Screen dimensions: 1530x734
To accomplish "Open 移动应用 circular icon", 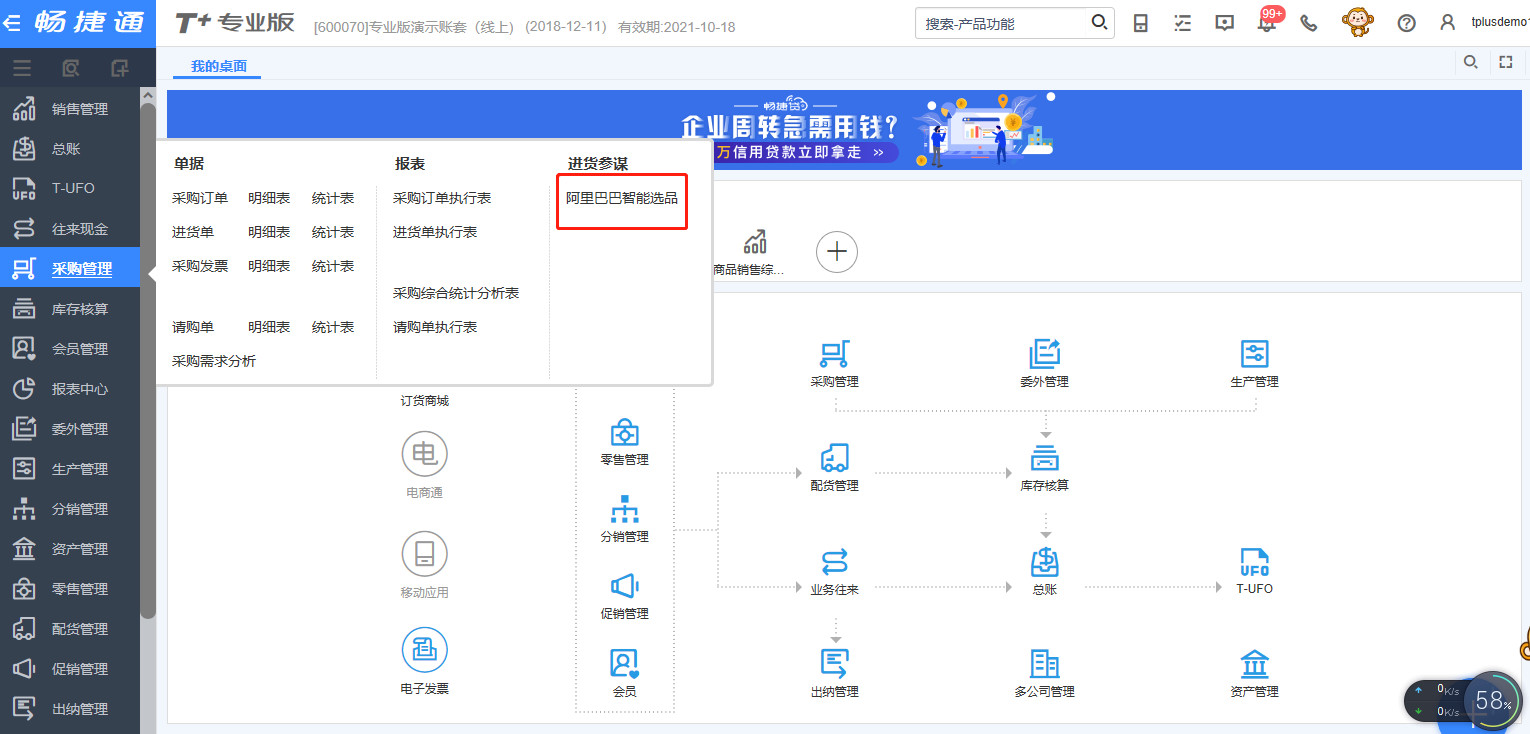I will click(424, 554).
